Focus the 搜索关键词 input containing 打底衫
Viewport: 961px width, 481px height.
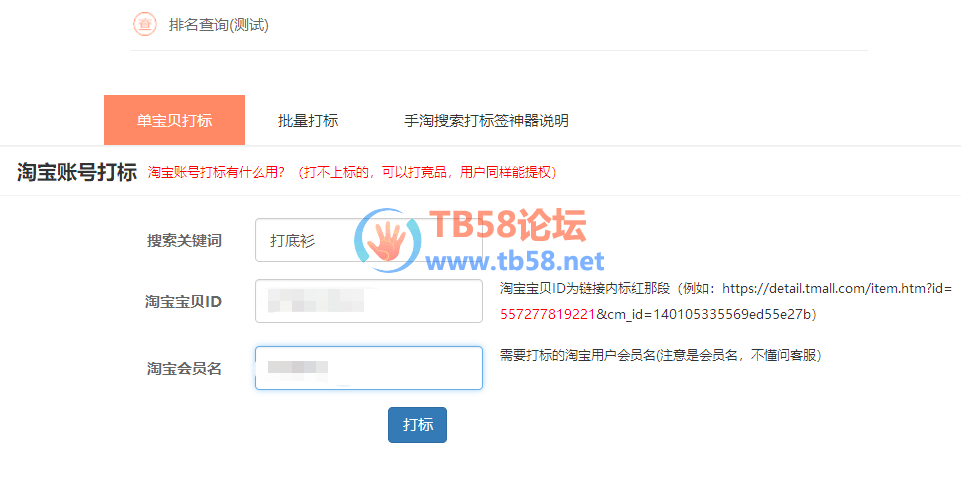[x=368, y=240]
